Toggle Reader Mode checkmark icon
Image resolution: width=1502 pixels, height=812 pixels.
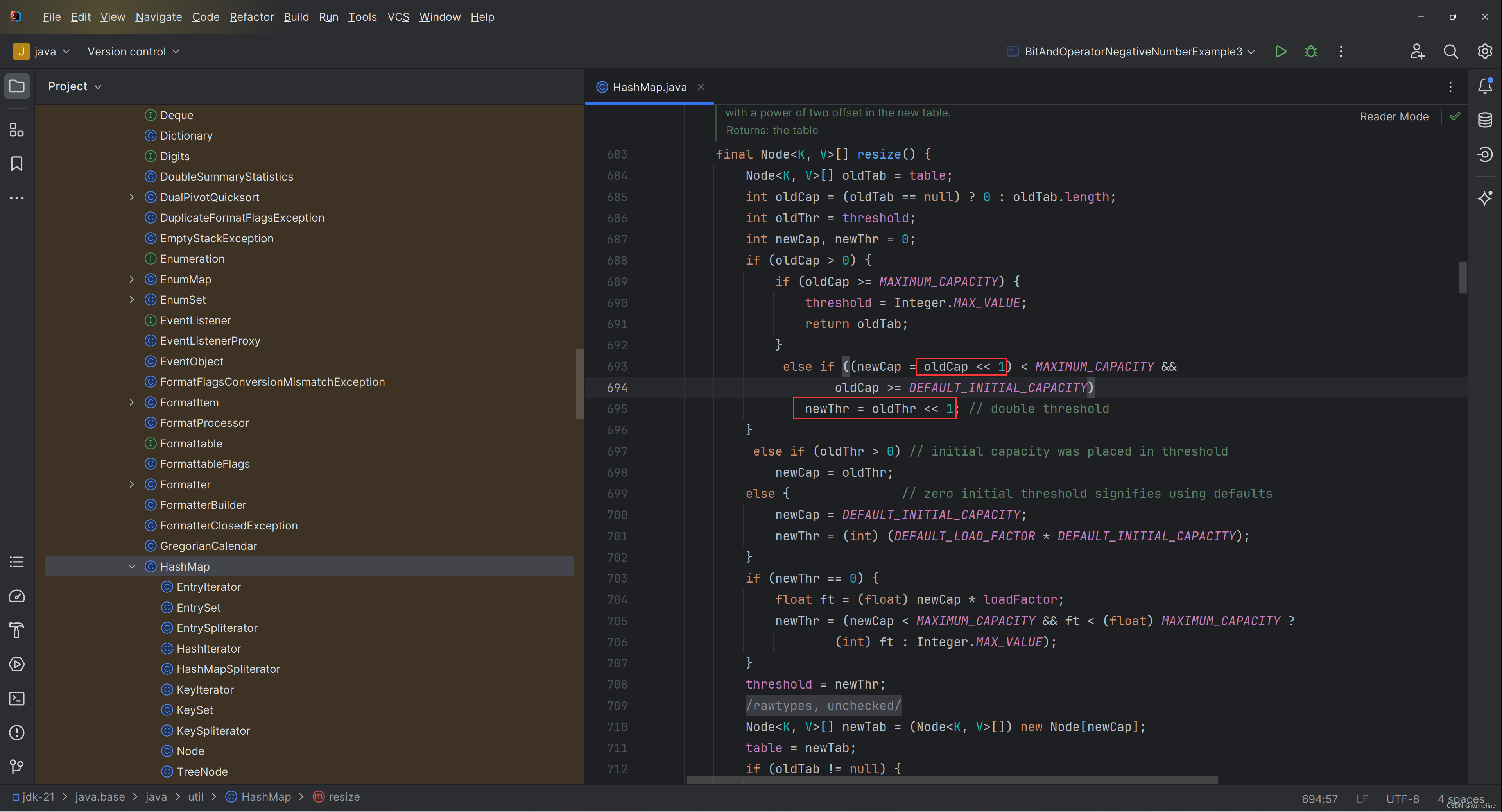pyautogui.click(x=1454, y=117)
